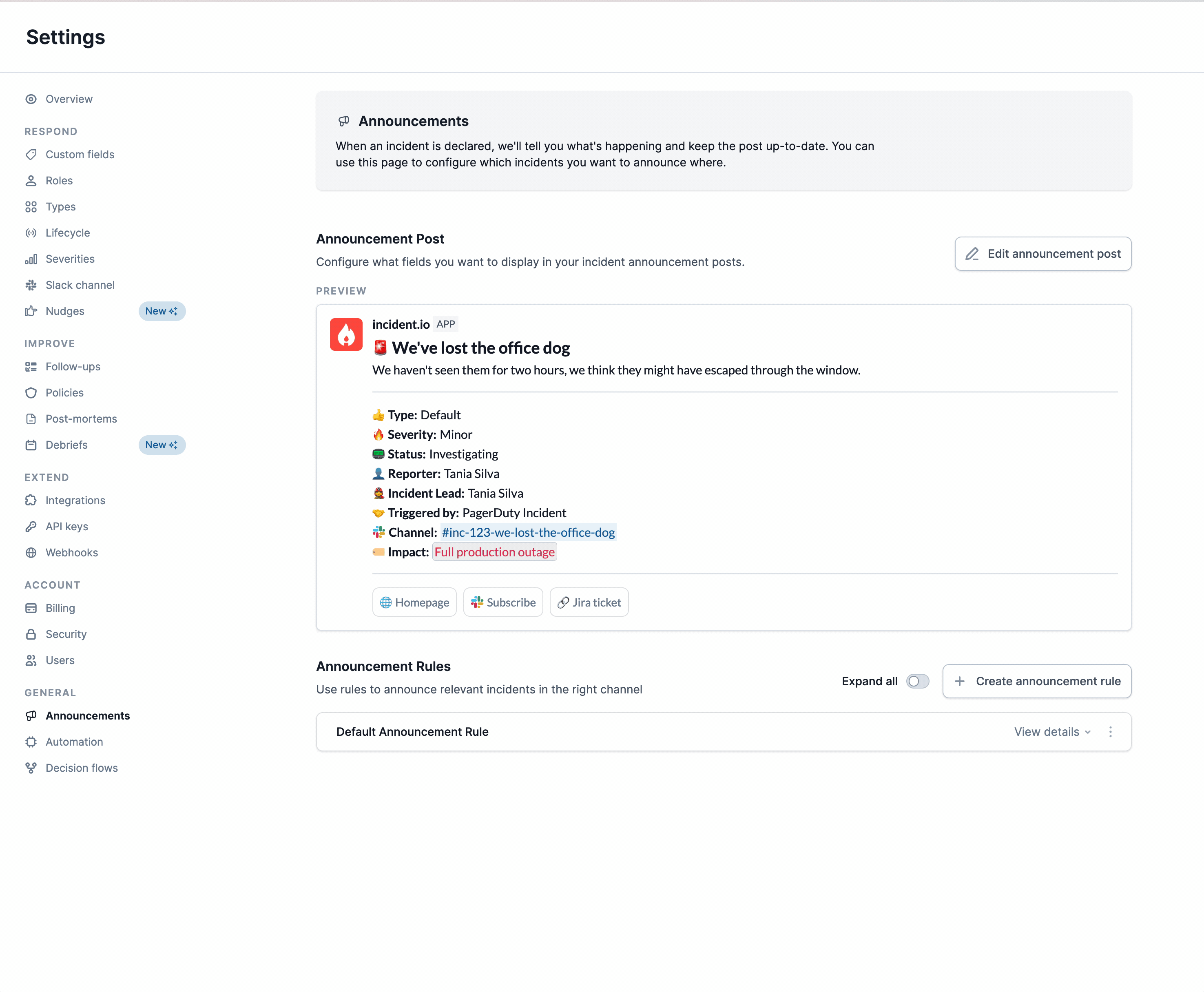
Task: Open the #inc-123-we-lost-the-office-dog channel link
Action: [528, 532]
